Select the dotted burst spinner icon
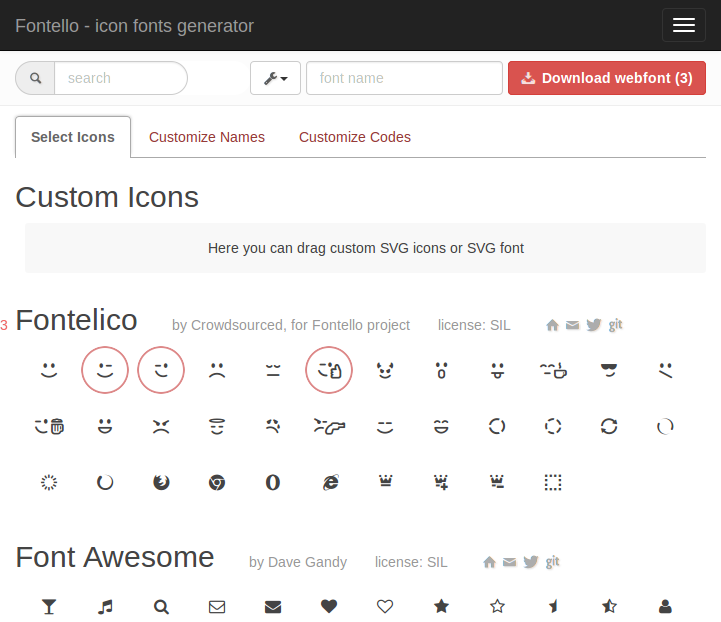Screen dimensions: 721x622 click(49, 482)
